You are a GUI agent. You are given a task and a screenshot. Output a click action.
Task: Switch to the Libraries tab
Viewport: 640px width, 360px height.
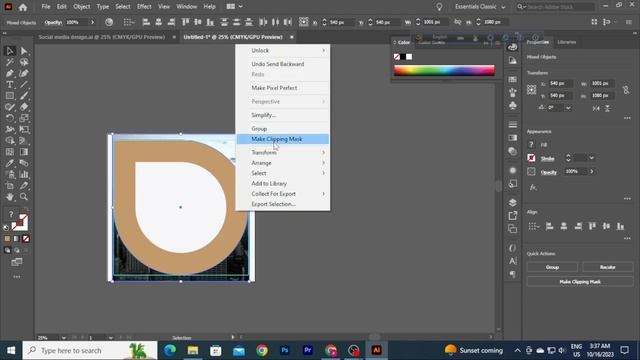pyautogui.click(x=567, y=42)
